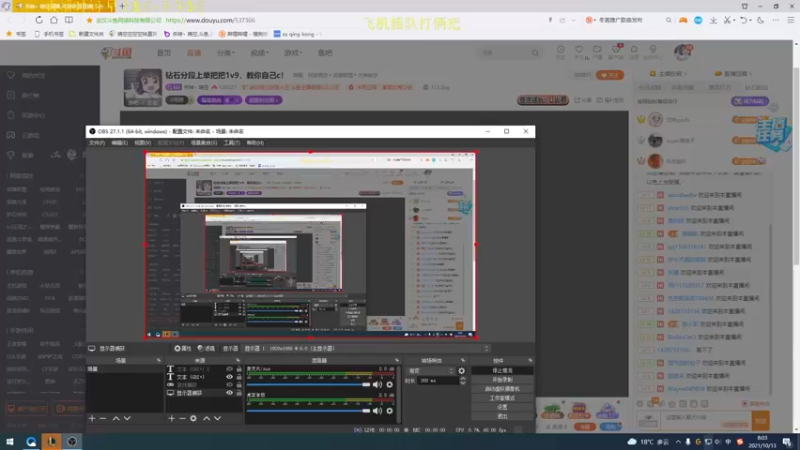Image resolution: width=800 pixels, height=450 pixels.
Task: Add a new source with plus icon
Action: [x=171, y=418]
